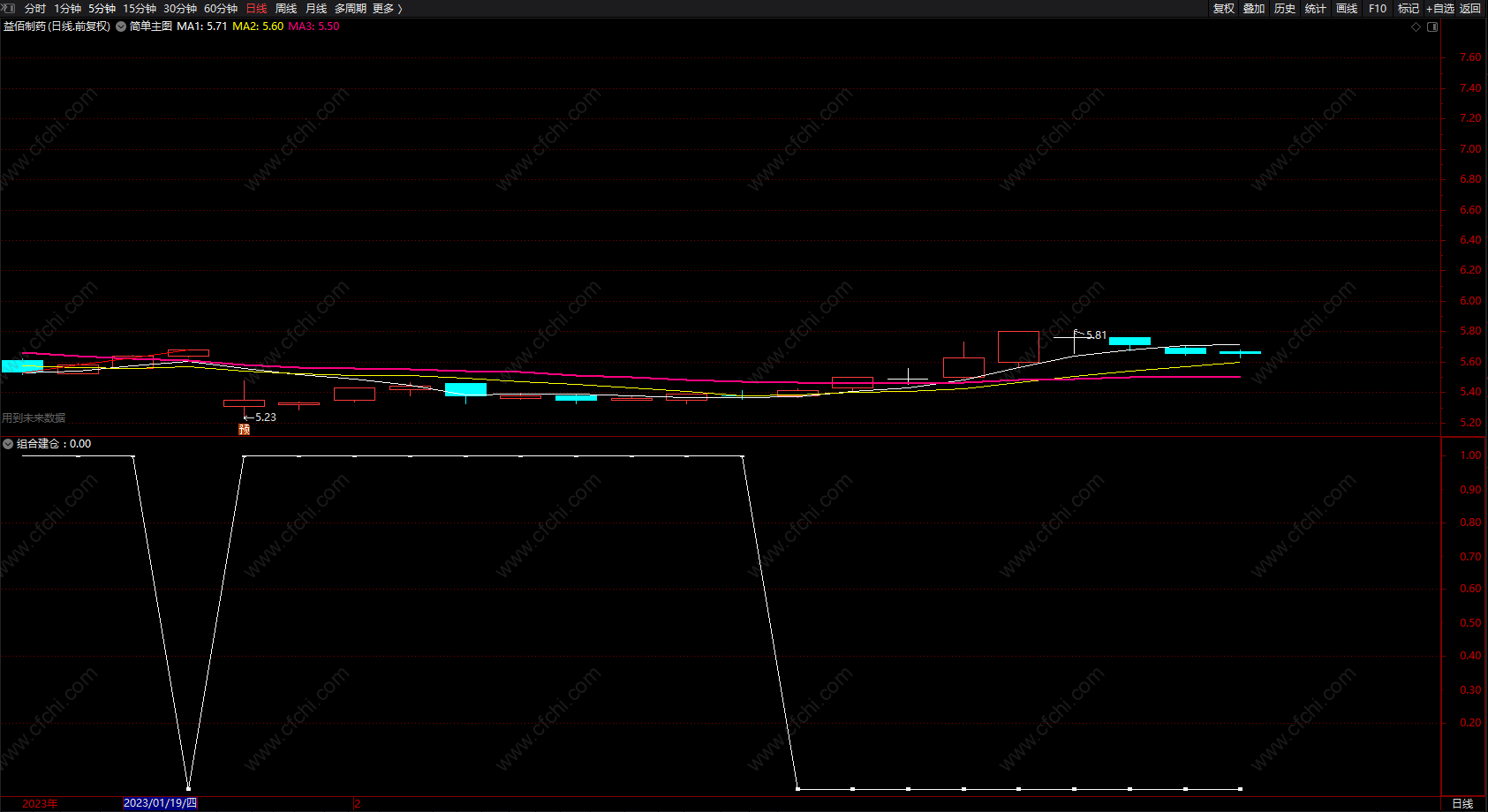The width and height of the screenshot is (1488, 812).
Task: Click the MA3: 5.50 indicator value
Action: pyautogui.click(x=313, y=26)
